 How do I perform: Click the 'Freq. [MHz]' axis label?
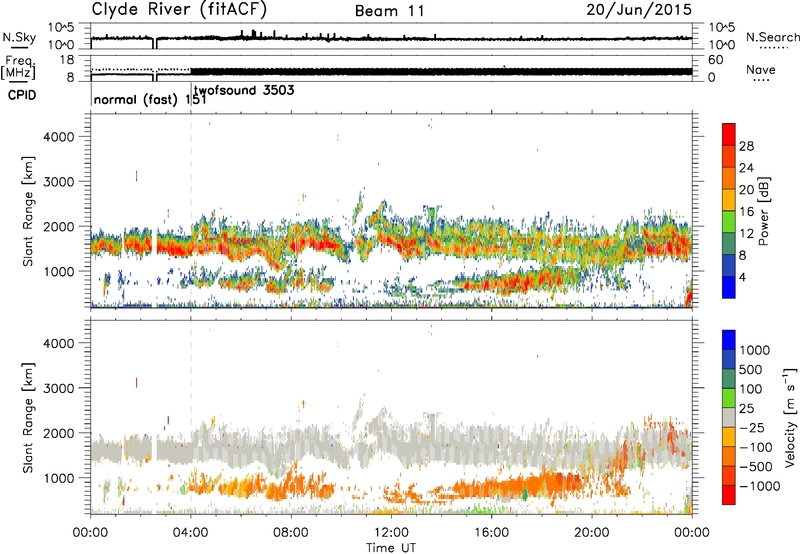click(18, 67)
